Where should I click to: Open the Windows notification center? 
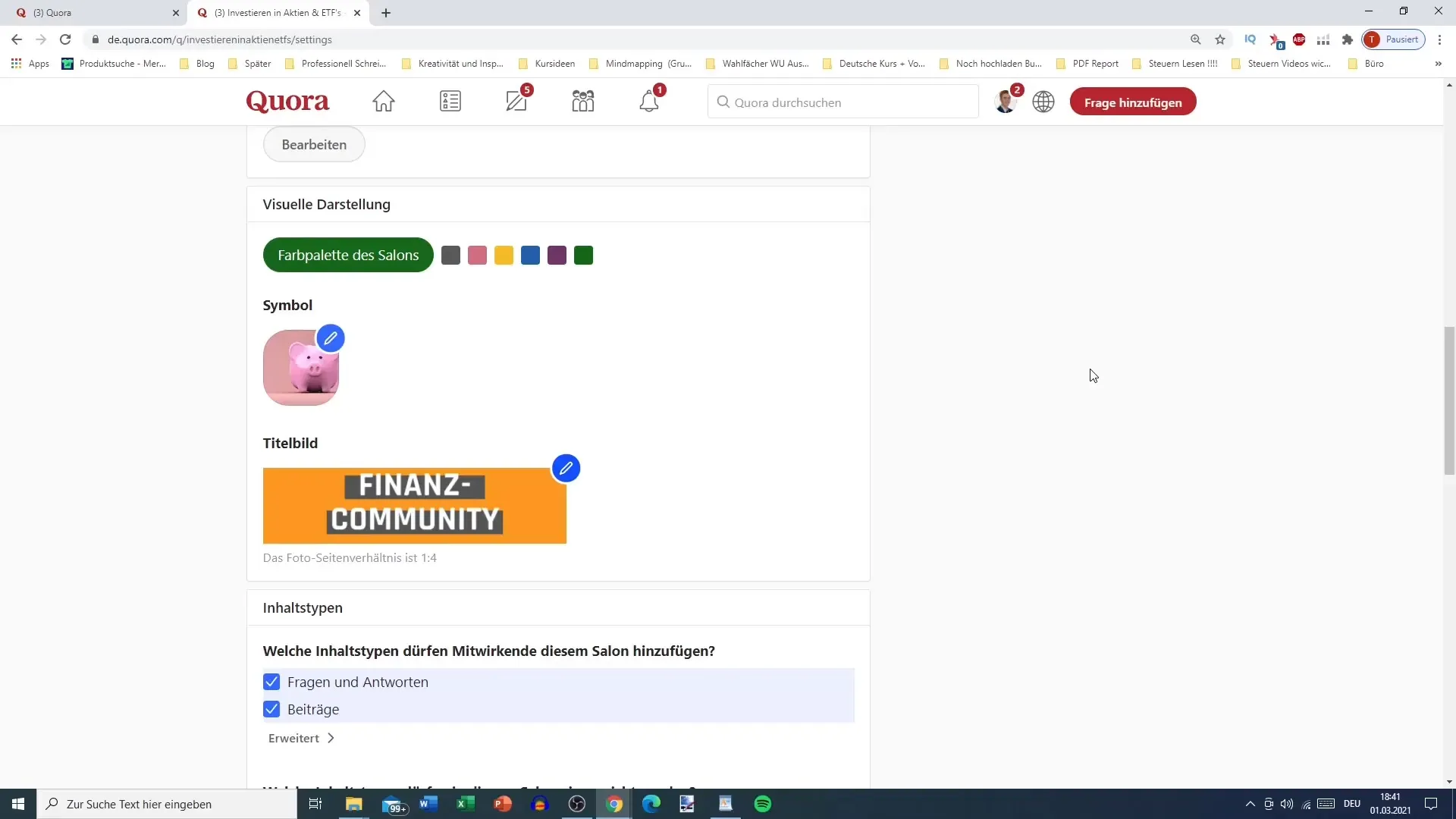1431,804
